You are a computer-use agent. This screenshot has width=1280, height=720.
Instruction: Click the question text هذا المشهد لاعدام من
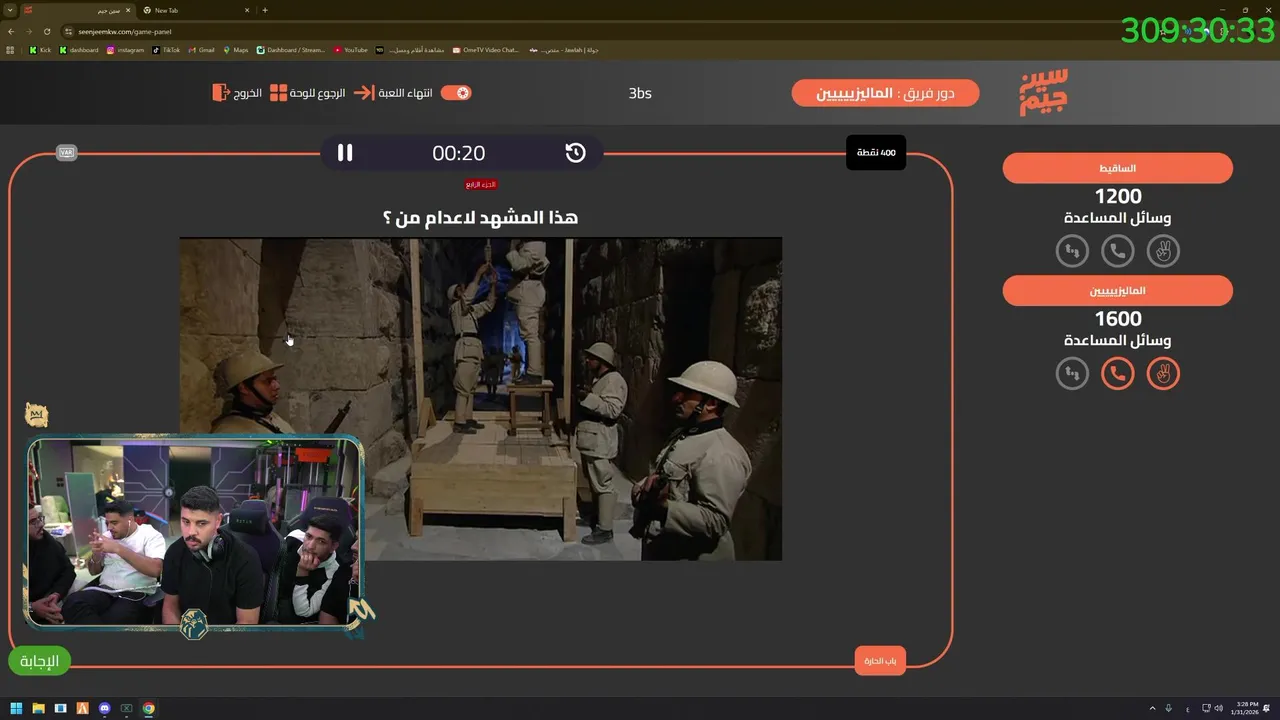pos(480,217)
